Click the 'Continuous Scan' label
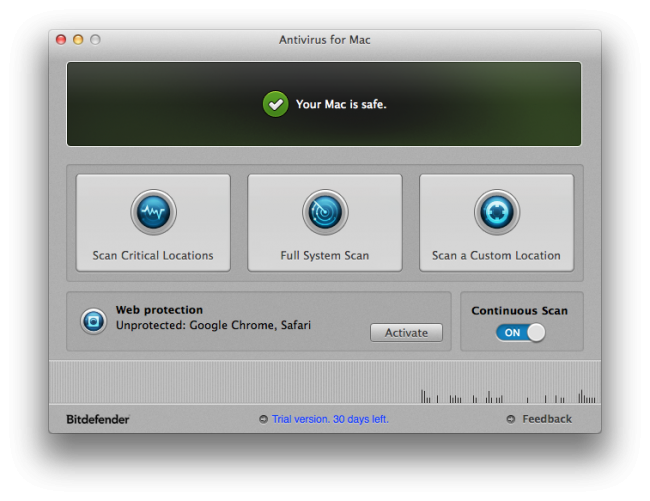650x501 pixels. [519, 311]
